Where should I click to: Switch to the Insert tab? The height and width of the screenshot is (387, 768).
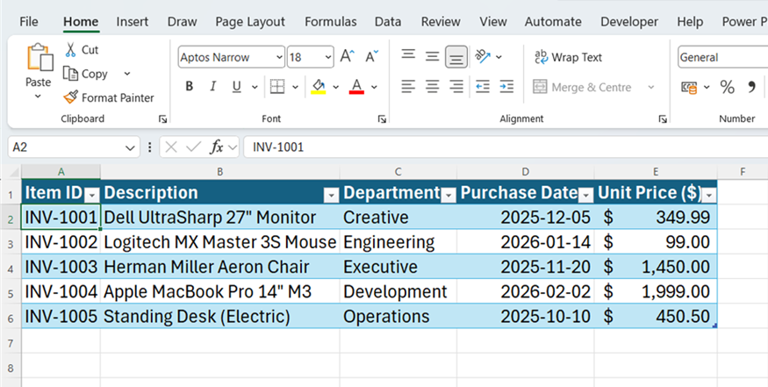(x=132, y=22)
